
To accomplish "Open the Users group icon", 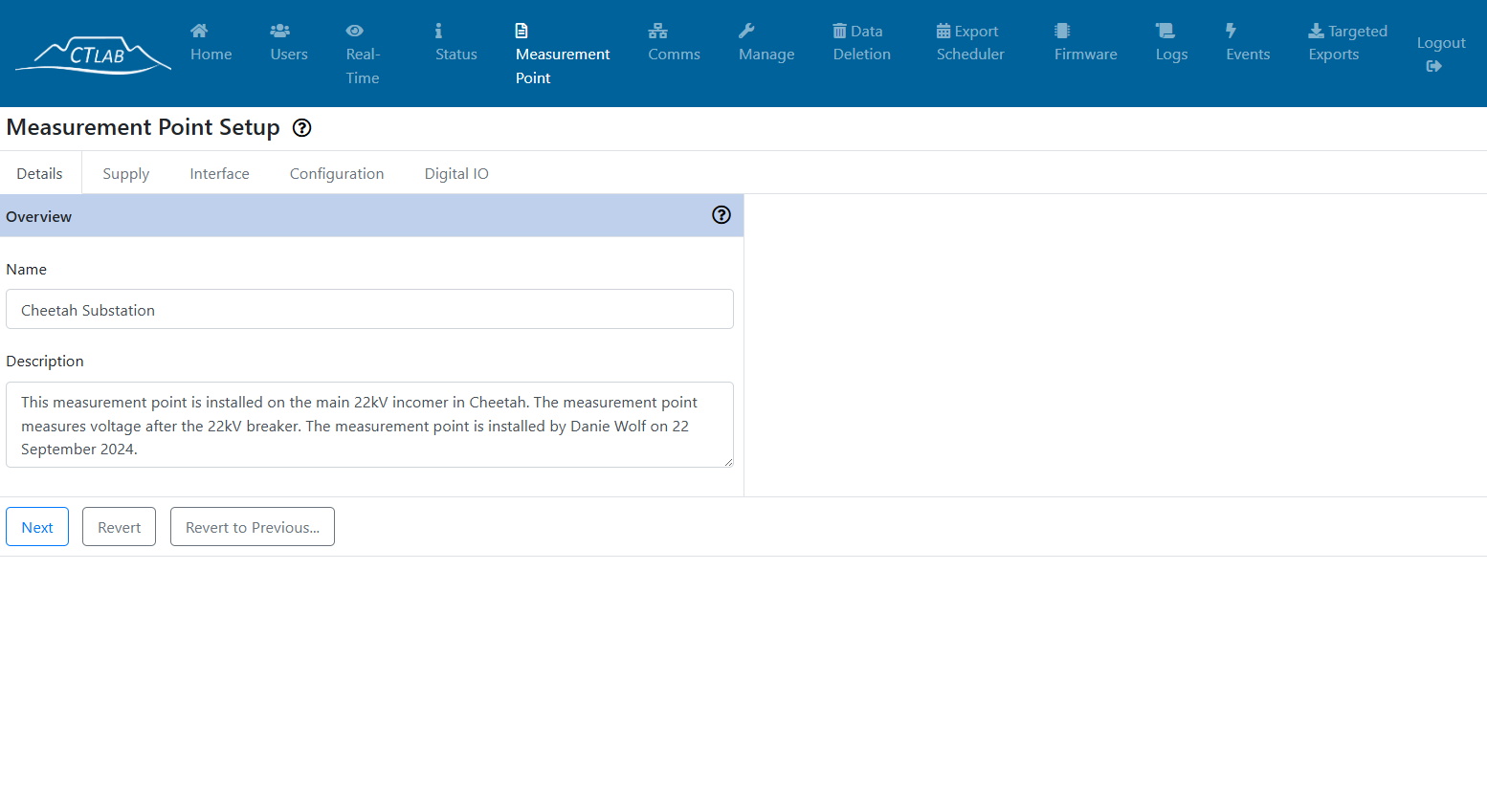I will 279,31.
